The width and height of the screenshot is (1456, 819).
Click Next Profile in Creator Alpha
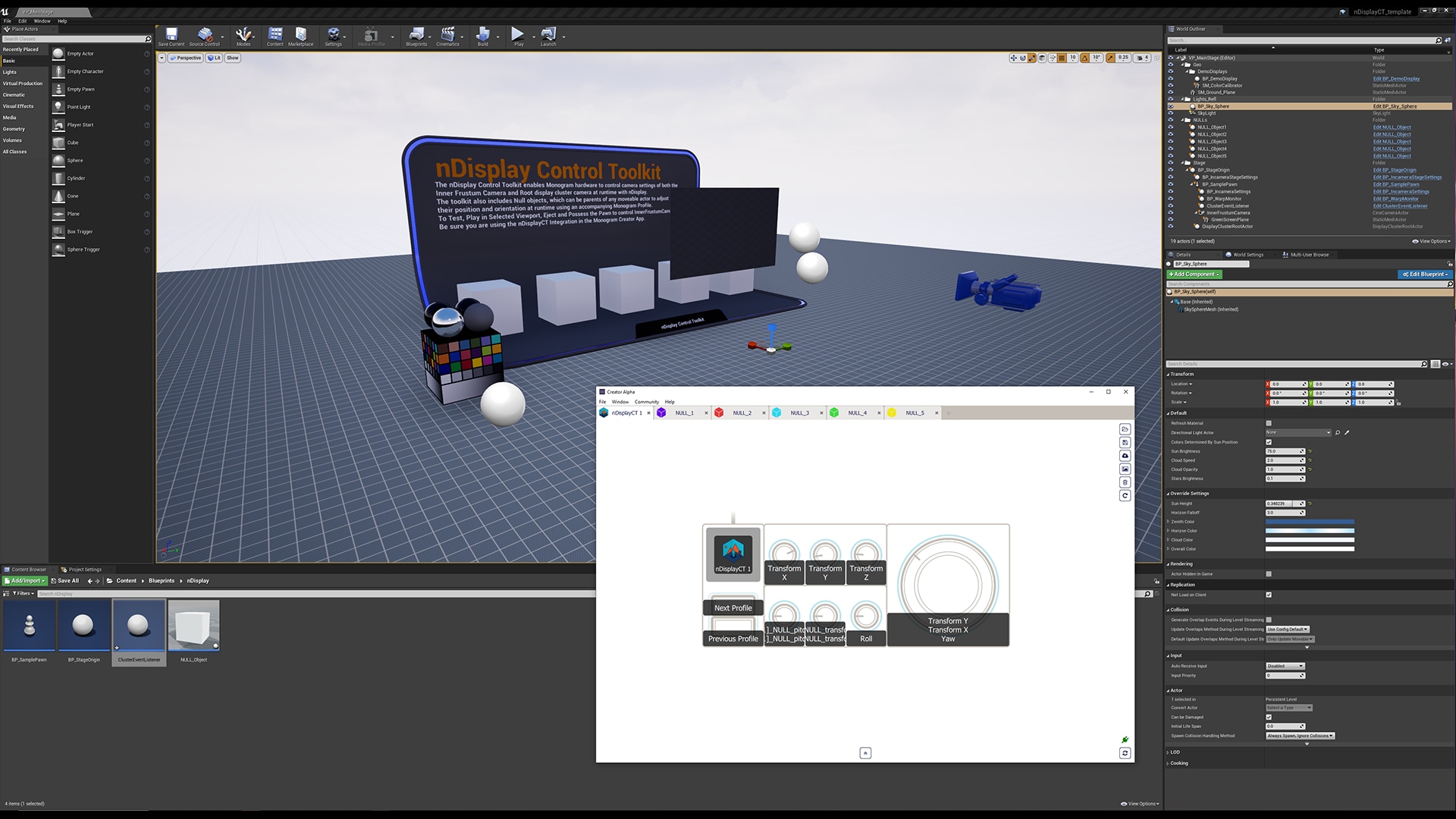732,607
